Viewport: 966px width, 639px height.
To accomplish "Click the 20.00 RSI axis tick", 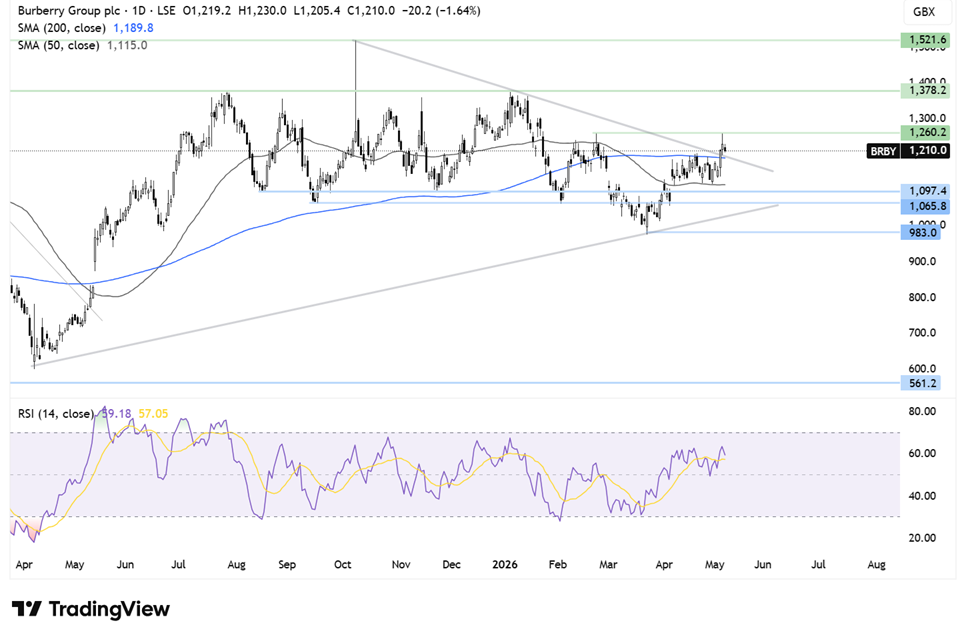I will coord(922,538).
